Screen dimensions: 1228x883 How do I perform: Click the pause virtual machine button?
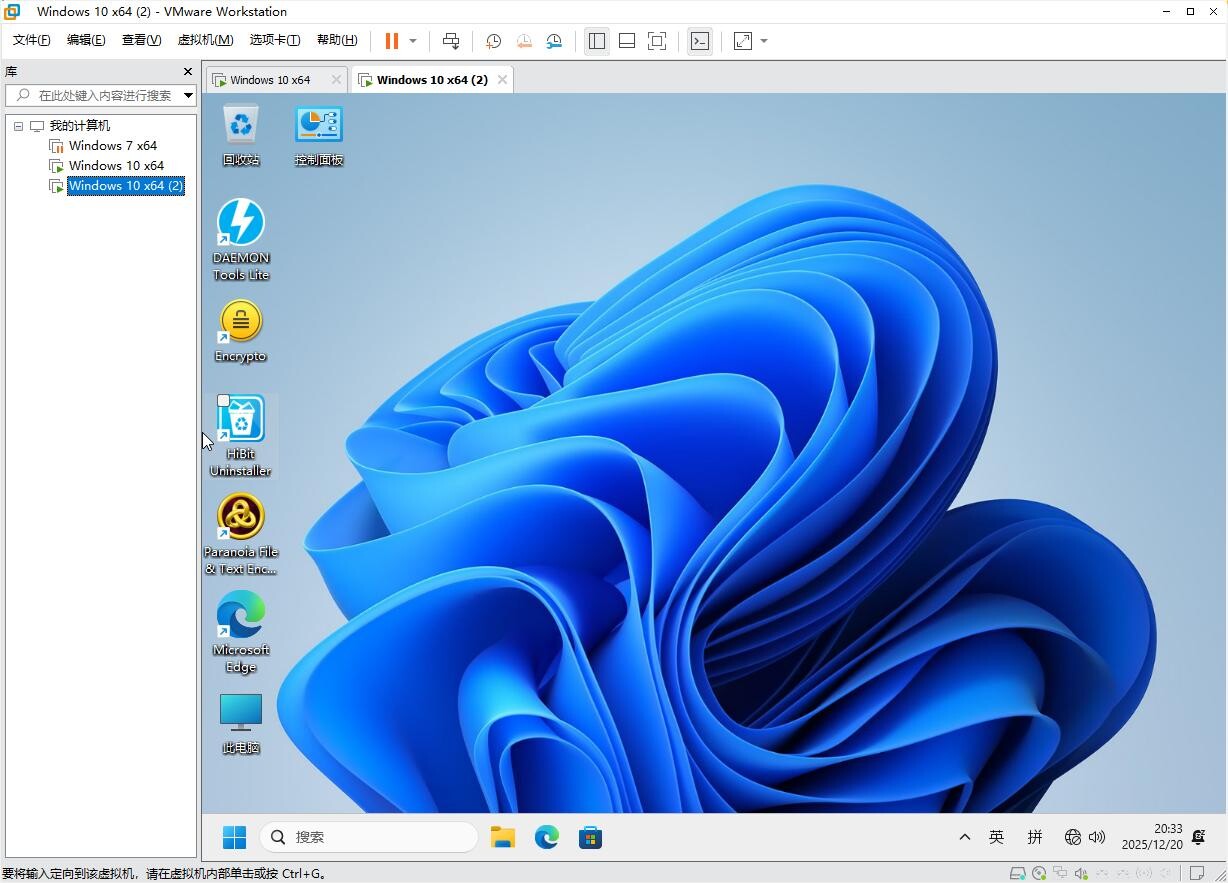[392, 41]
